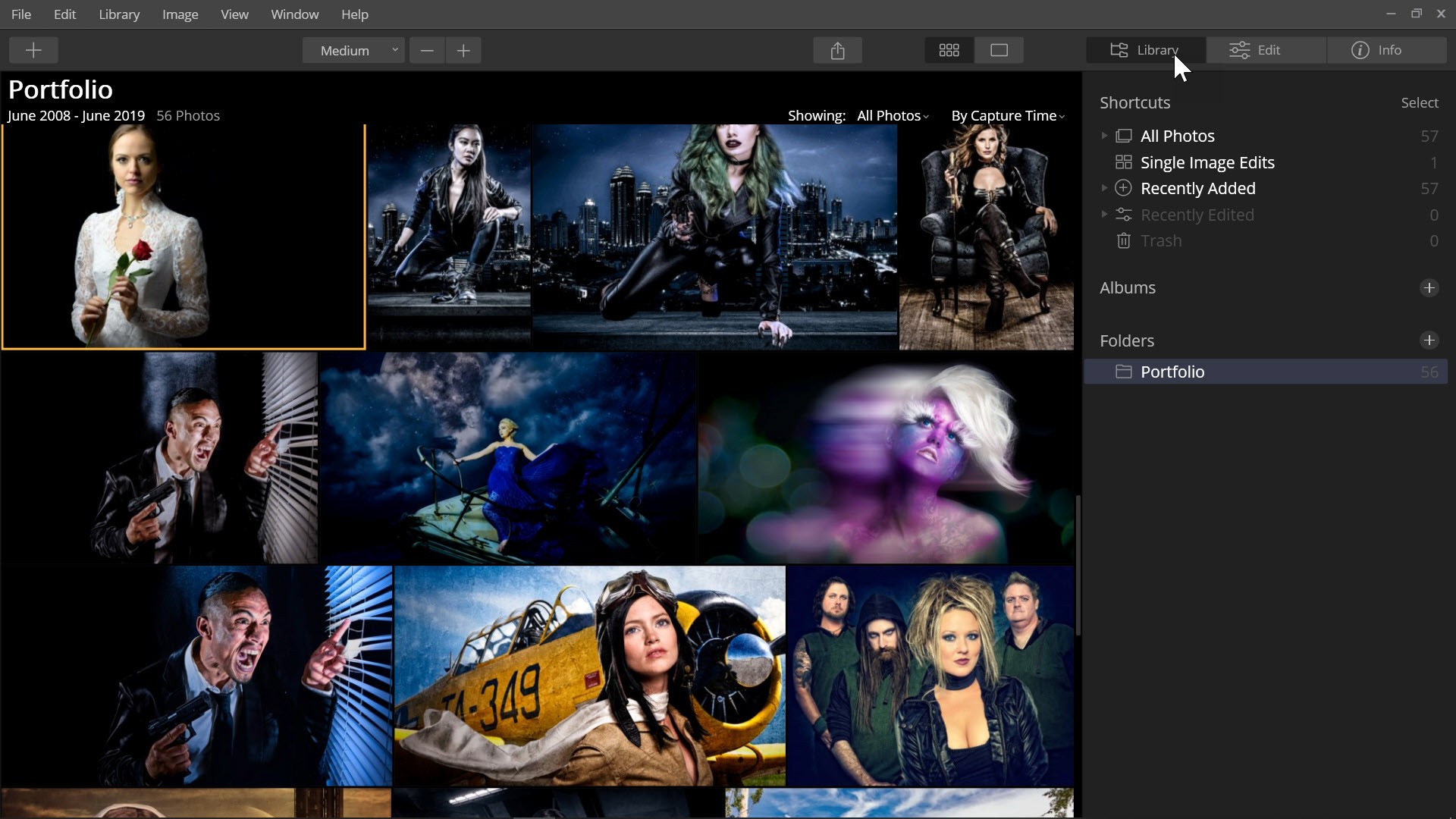Switch to gallery grid view

pyautogui.click(x=949, y=50)
